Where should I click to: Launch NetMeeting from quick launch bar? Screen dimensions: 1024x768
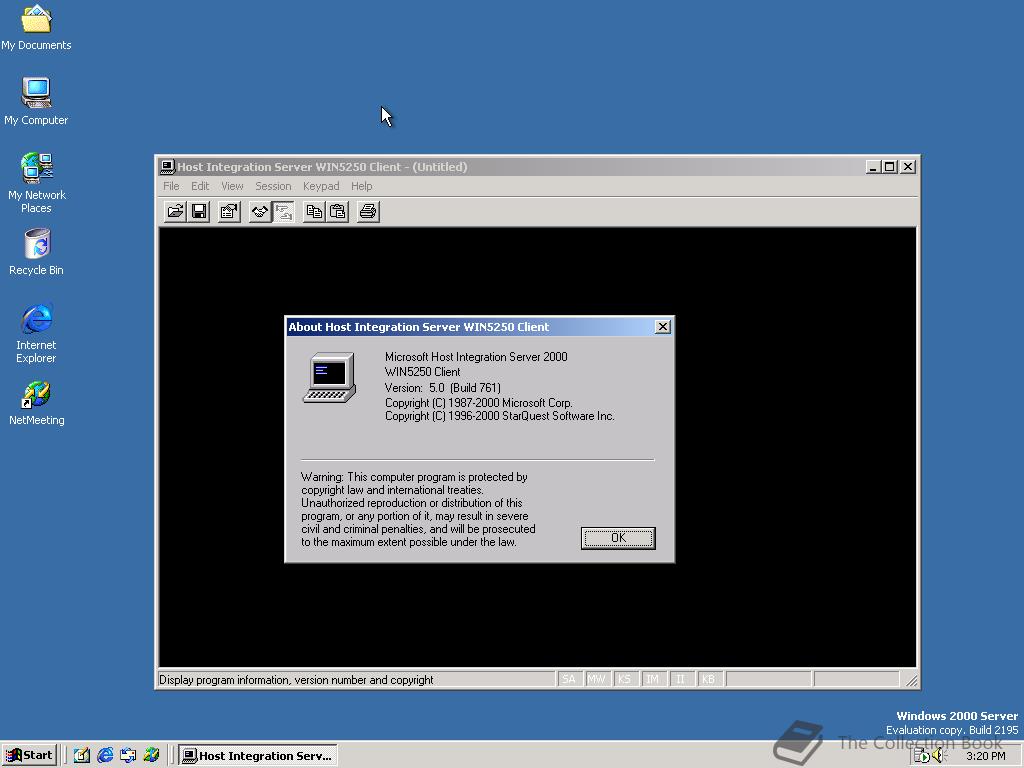coord(152,756)
